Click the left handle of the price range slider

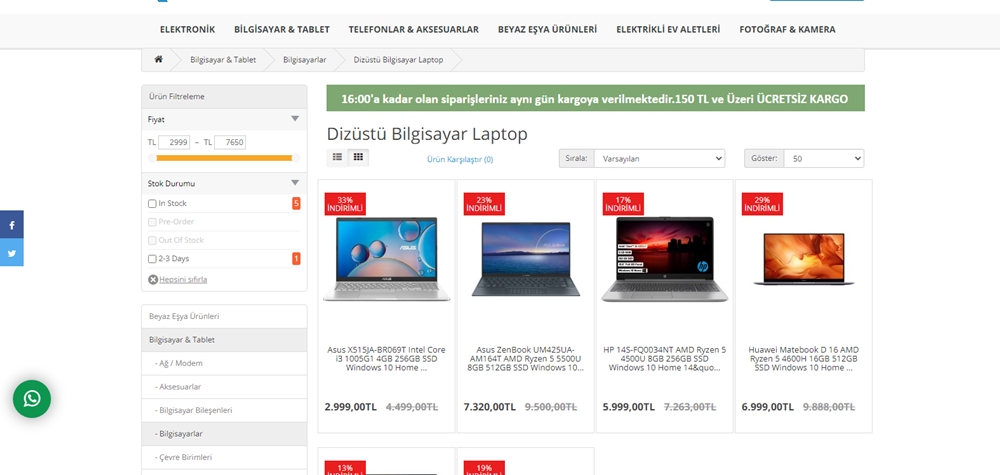pyautogui.click(x=152, y=158)
